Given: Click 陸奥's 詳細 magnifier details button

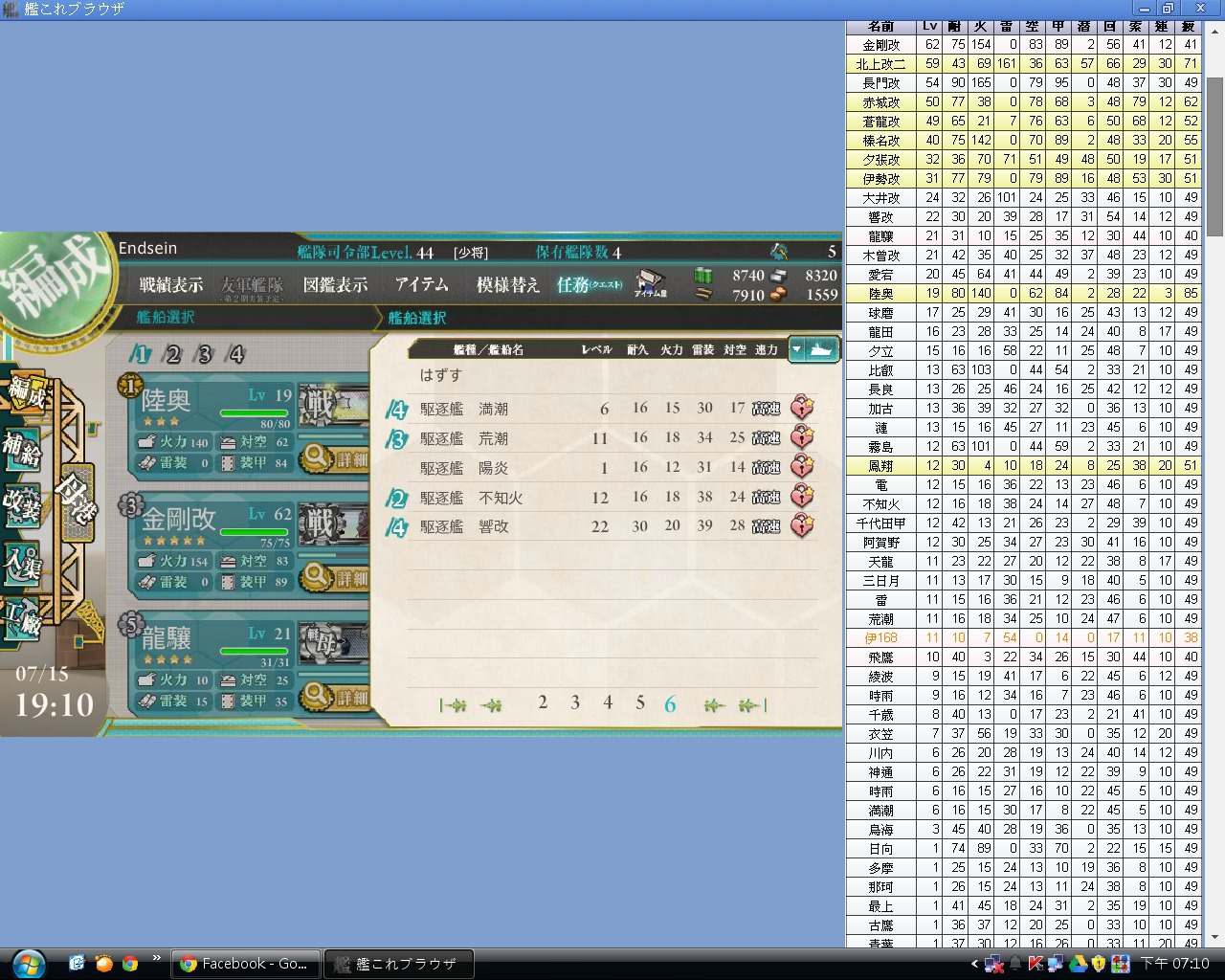Looking at the screenshot, I should (334, 458).
